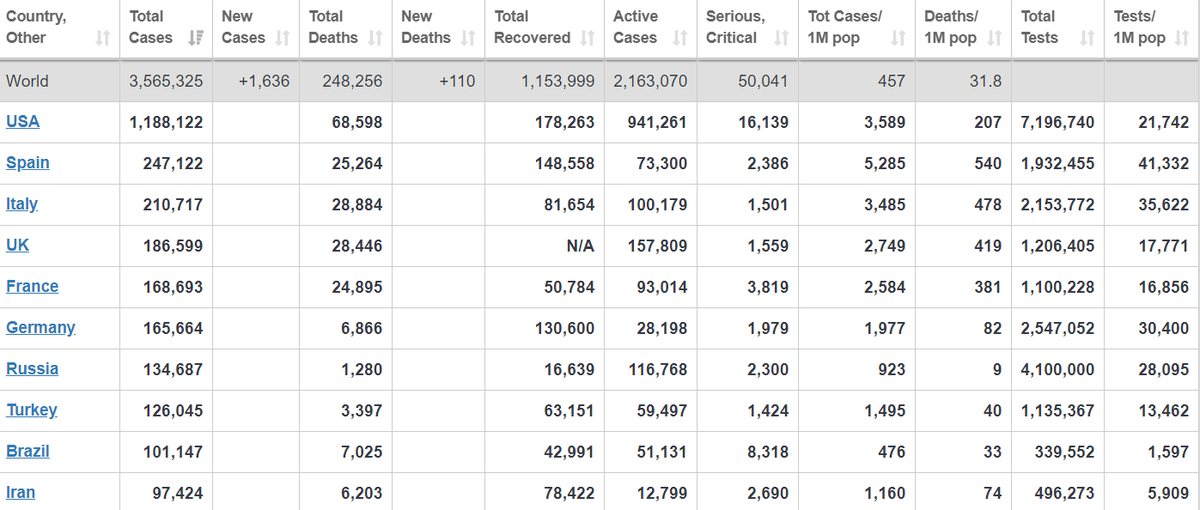The height and width of the screenshot is (510, 1200).
Task: Sort by Active Cases sort icon
Action: 680,38
